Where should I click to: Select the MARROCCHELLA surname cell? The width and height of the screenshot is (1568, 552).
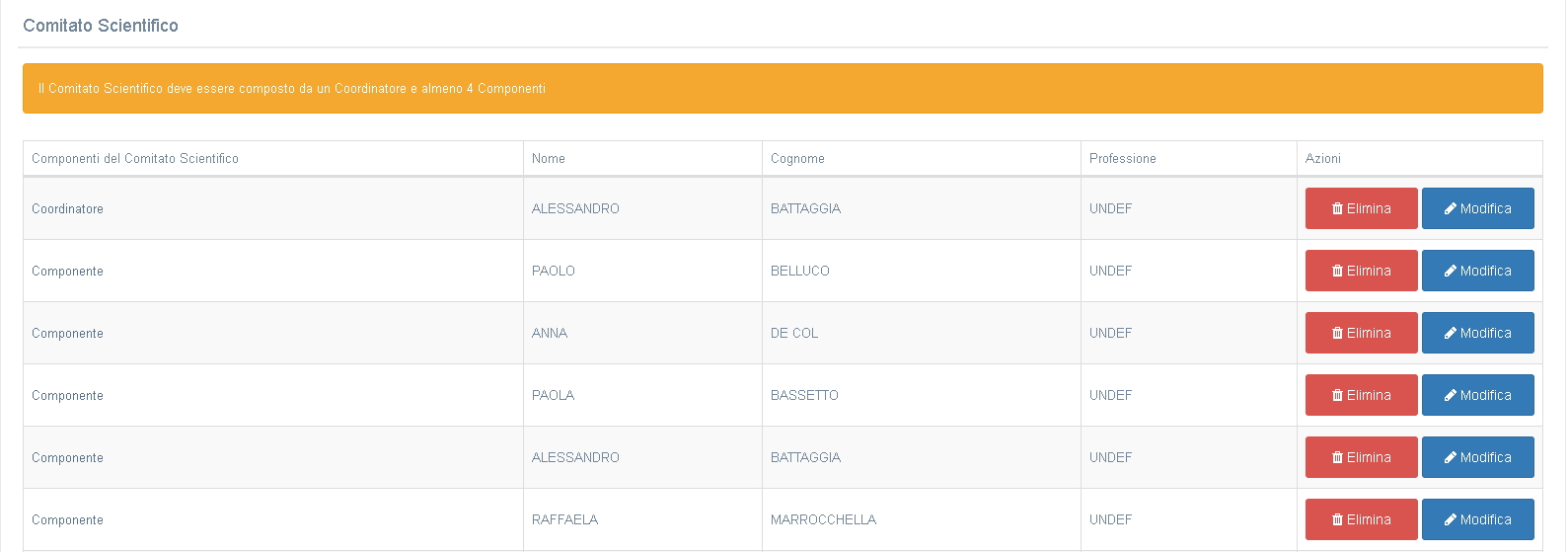point(823,519)
